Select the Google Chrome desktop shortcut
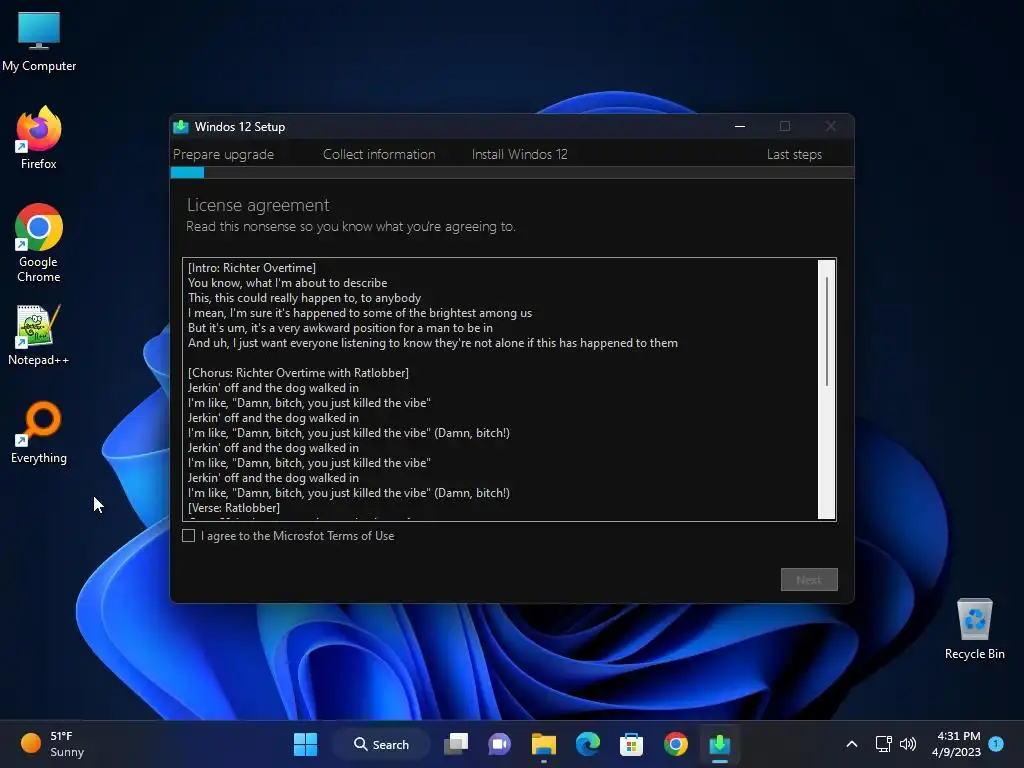Viewport: 1024px width, 768px height. pyautogui.click(x=39, y=243)
